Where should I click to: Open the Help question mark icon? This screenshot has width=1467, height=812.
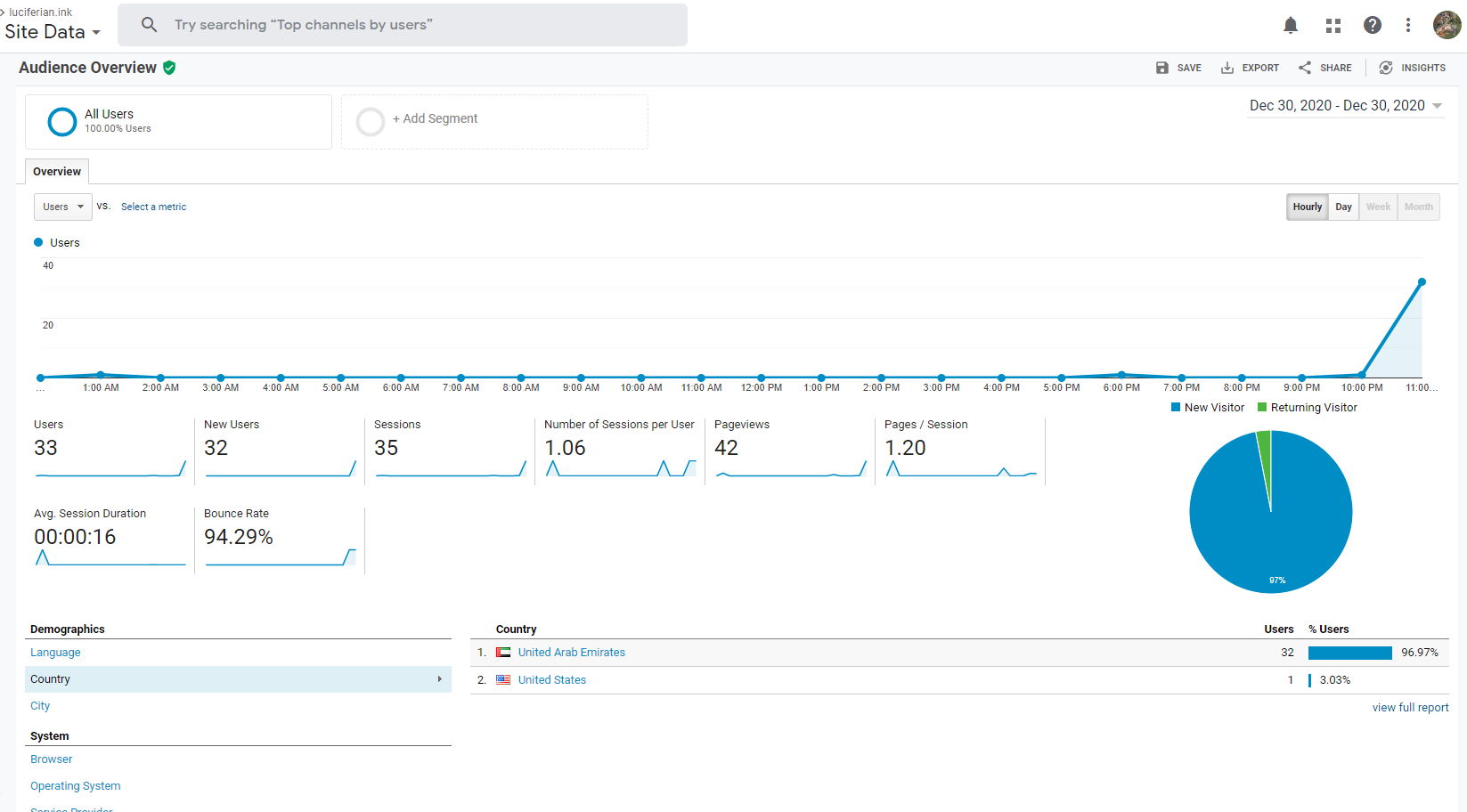click(1372, 25)
